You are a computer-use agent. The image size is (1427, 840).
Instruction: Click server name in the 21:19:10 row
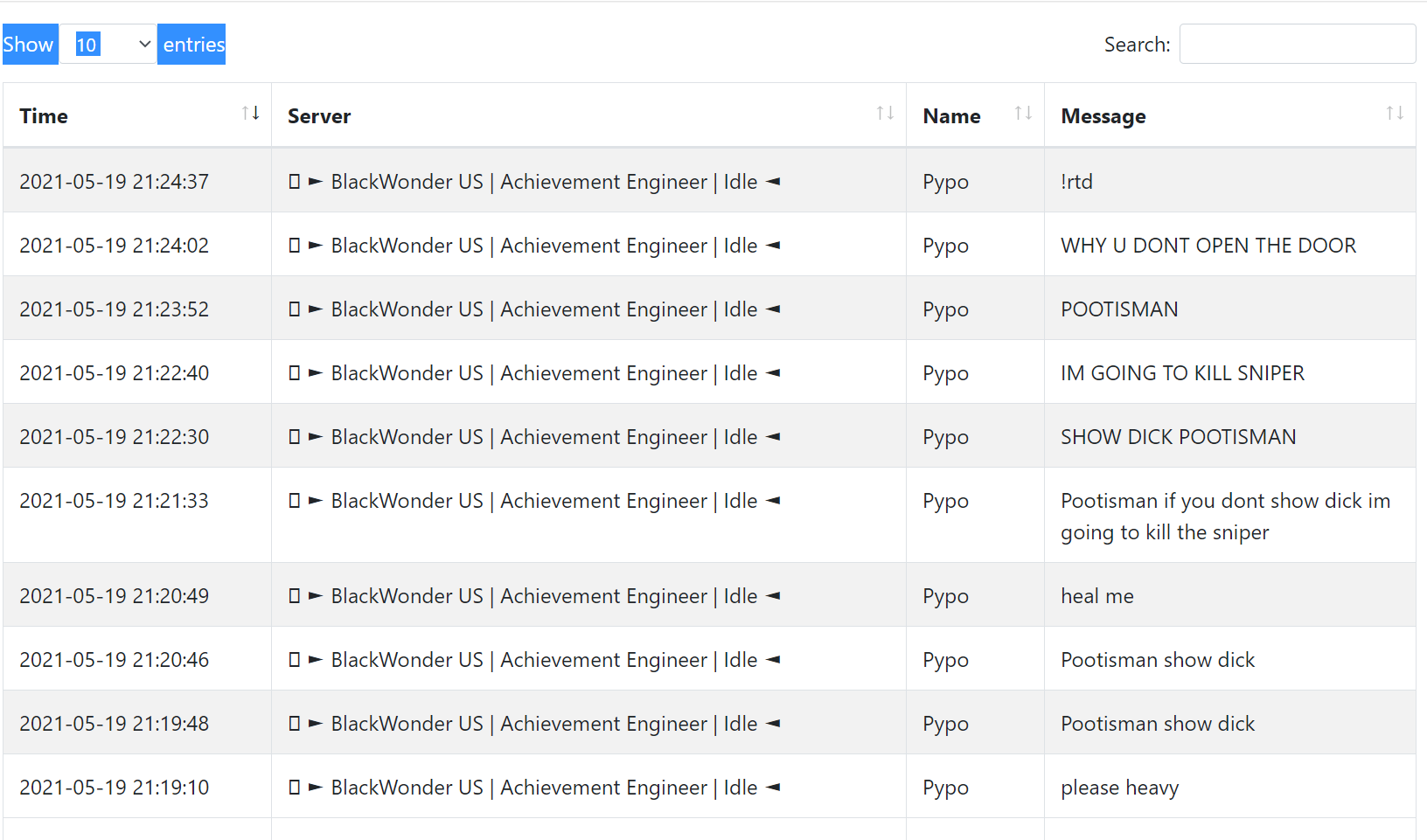pos(534,788)
